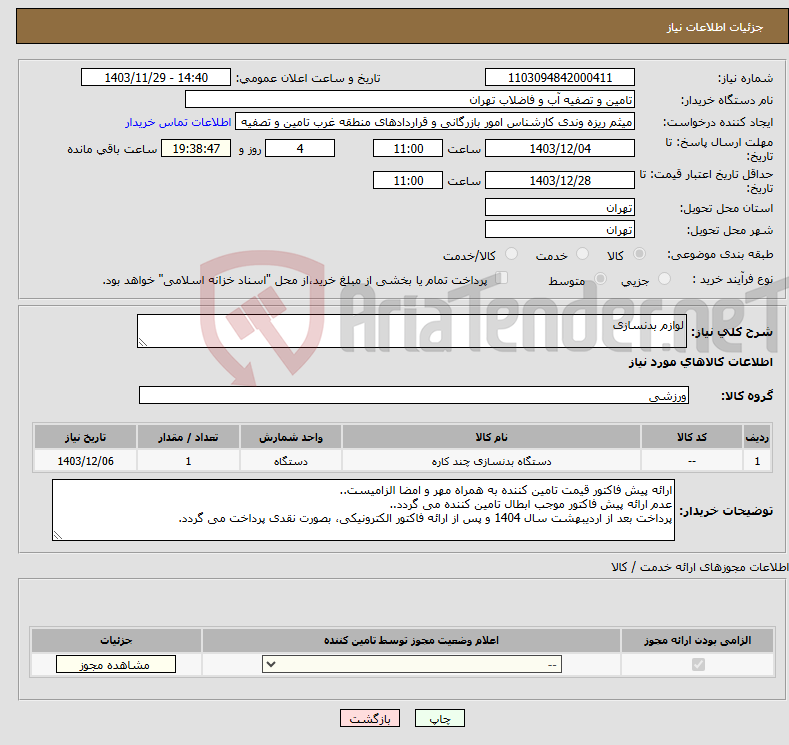Click the اطلاعات کالاهای مورد نیاز heading
Screen dimensions: 789x745
click(700, 362)
